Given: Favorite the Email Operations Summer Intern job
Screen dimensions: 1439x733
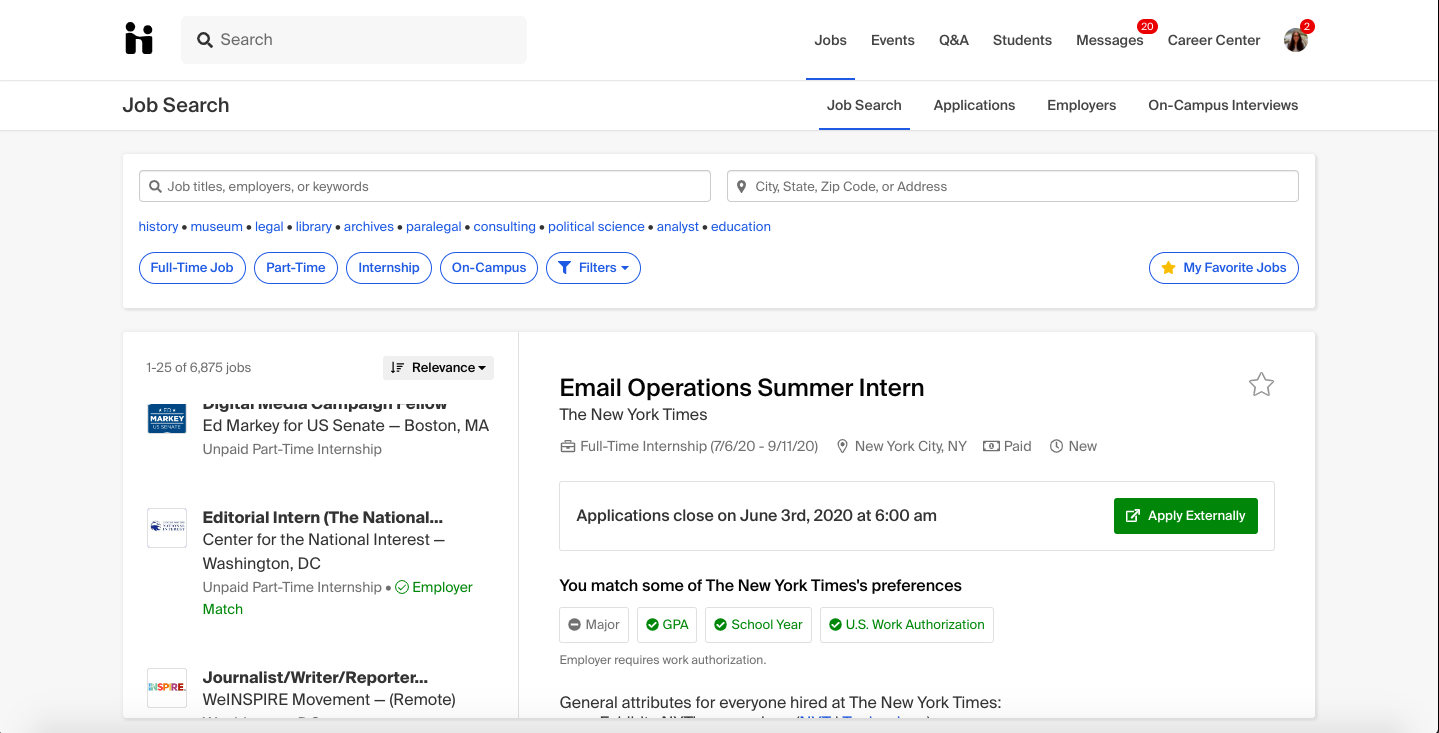Looking at the screenshot, I should tap(1261, 385).
